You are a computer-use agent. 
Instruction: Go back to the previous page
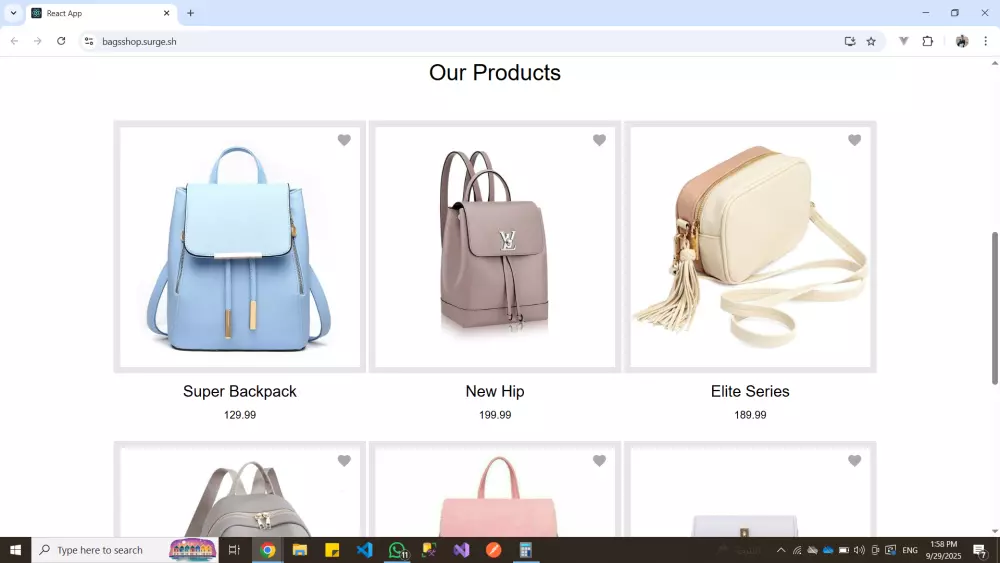coord(14,41)
